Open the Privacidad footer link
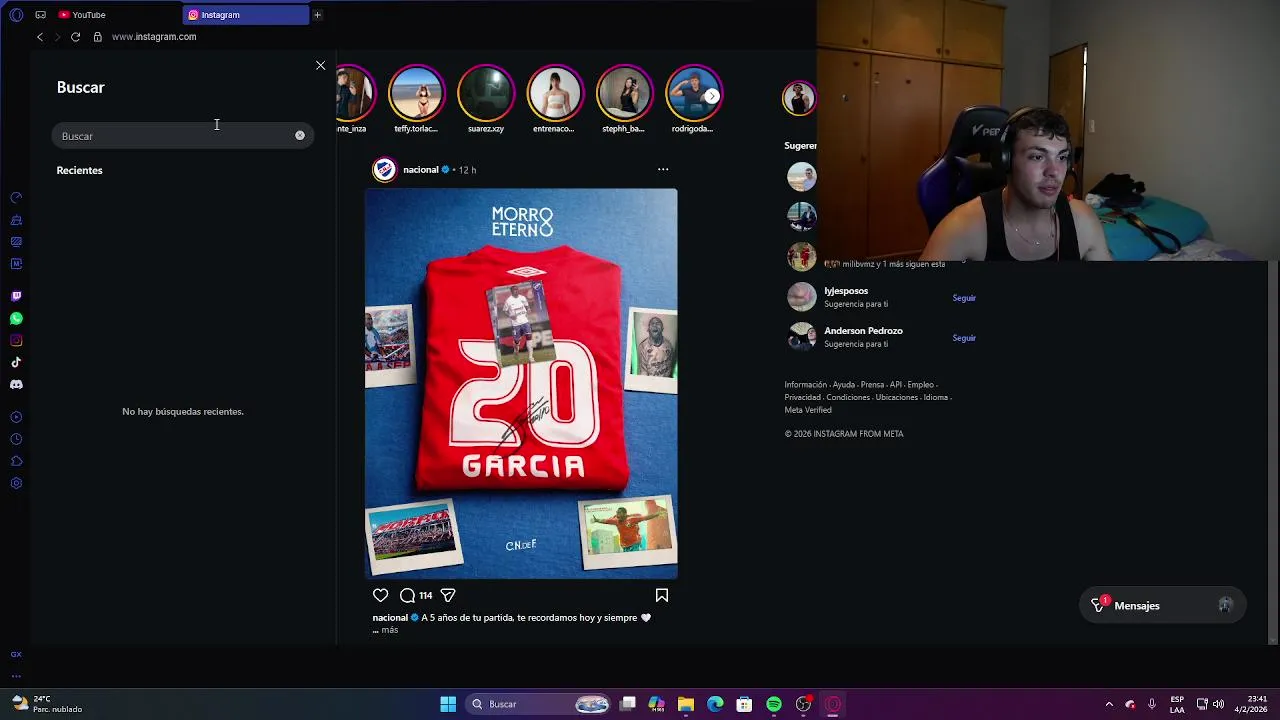Screen dimensions: 1280x720 click(803, 398)
